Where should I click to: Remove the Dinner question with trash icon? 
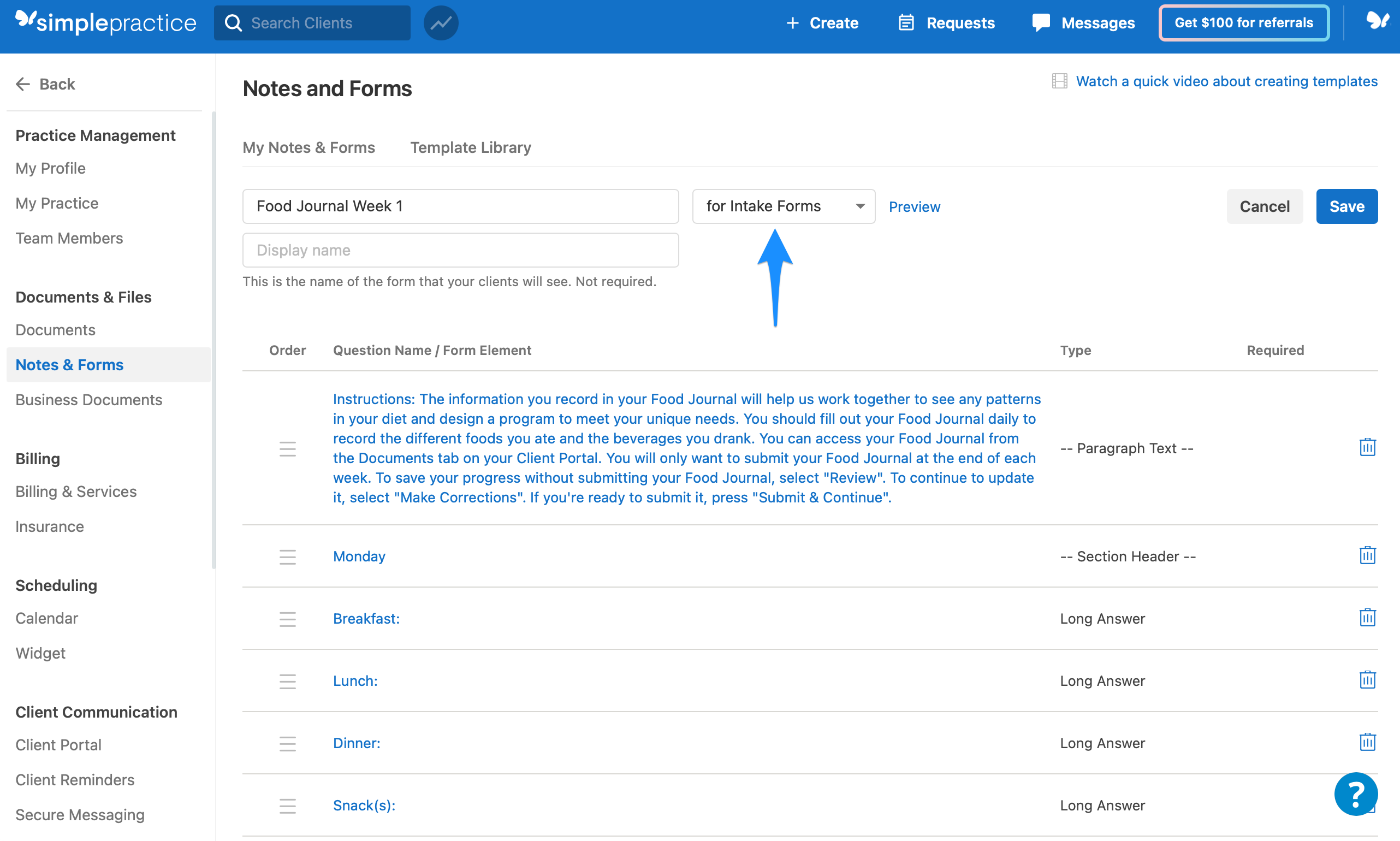(x=1367, y=742)
